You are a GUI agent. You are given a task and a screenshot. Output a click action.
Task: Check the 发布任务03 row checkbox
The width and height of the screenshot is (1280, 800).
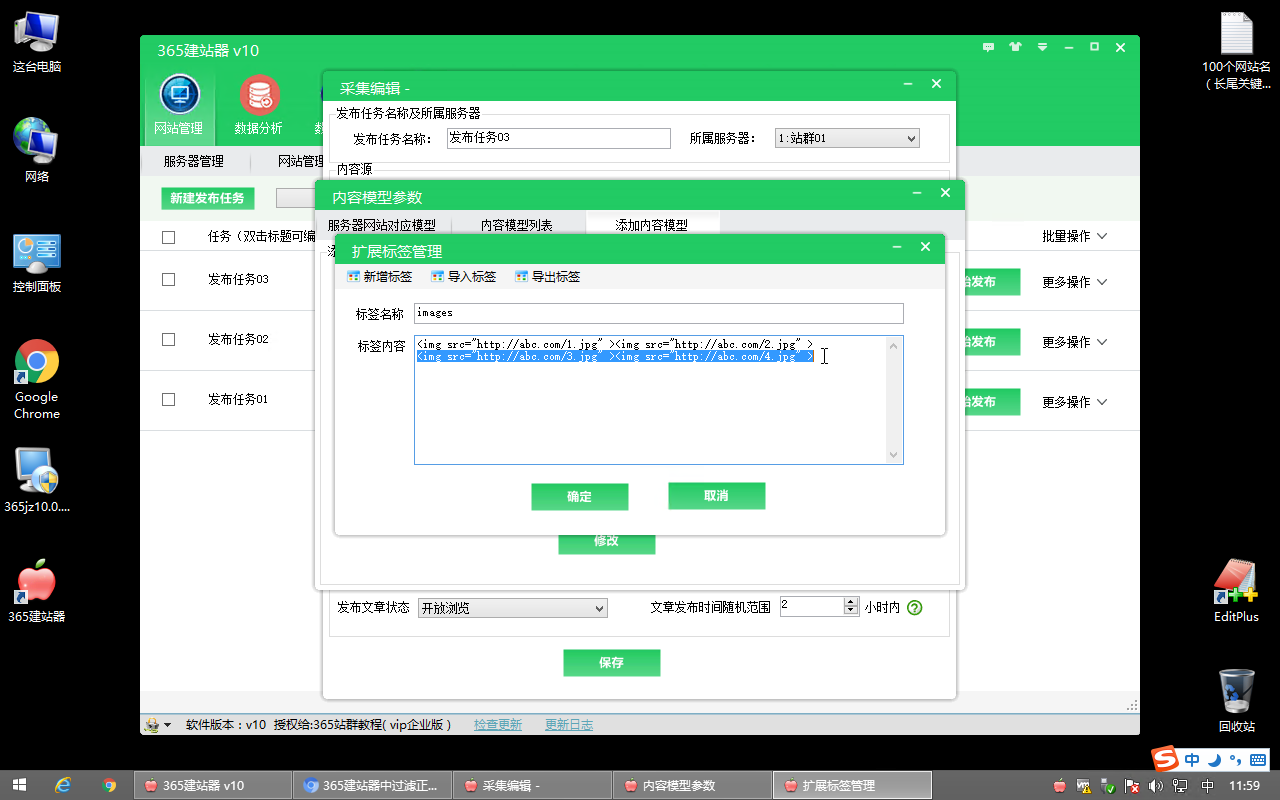coord(168,280)
